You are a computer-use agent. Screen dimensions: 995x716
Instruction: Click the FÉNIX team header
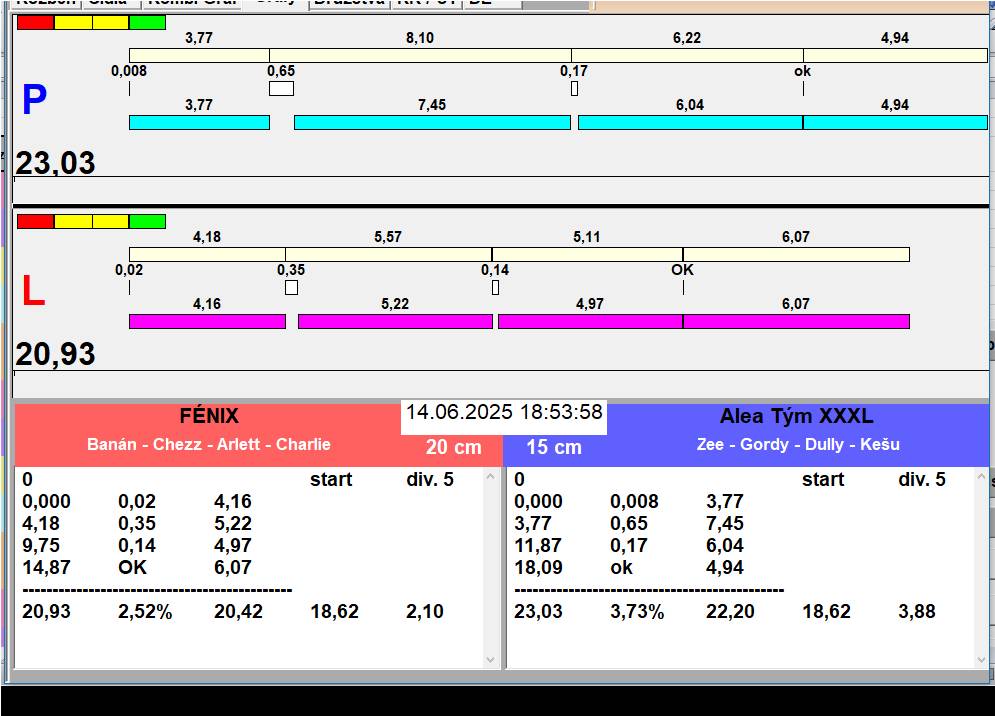pos(208,416)
